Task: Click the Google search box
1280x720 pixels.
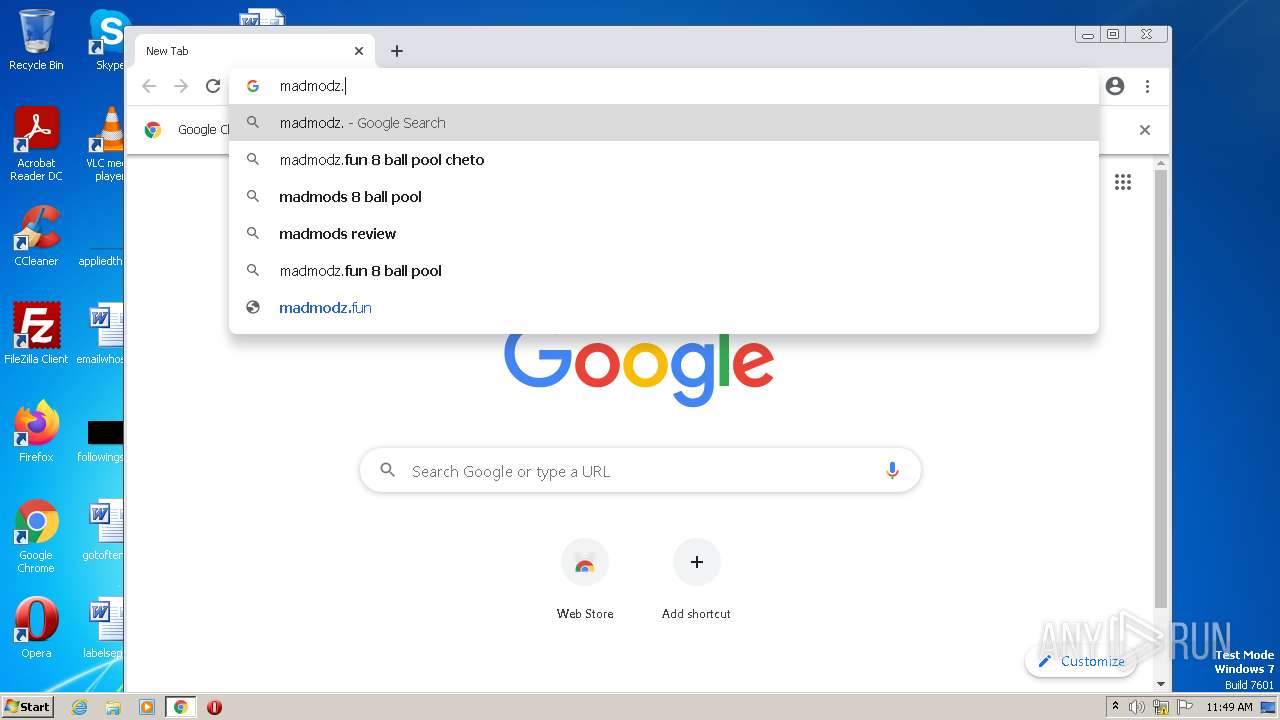Action: coord(640,471)
